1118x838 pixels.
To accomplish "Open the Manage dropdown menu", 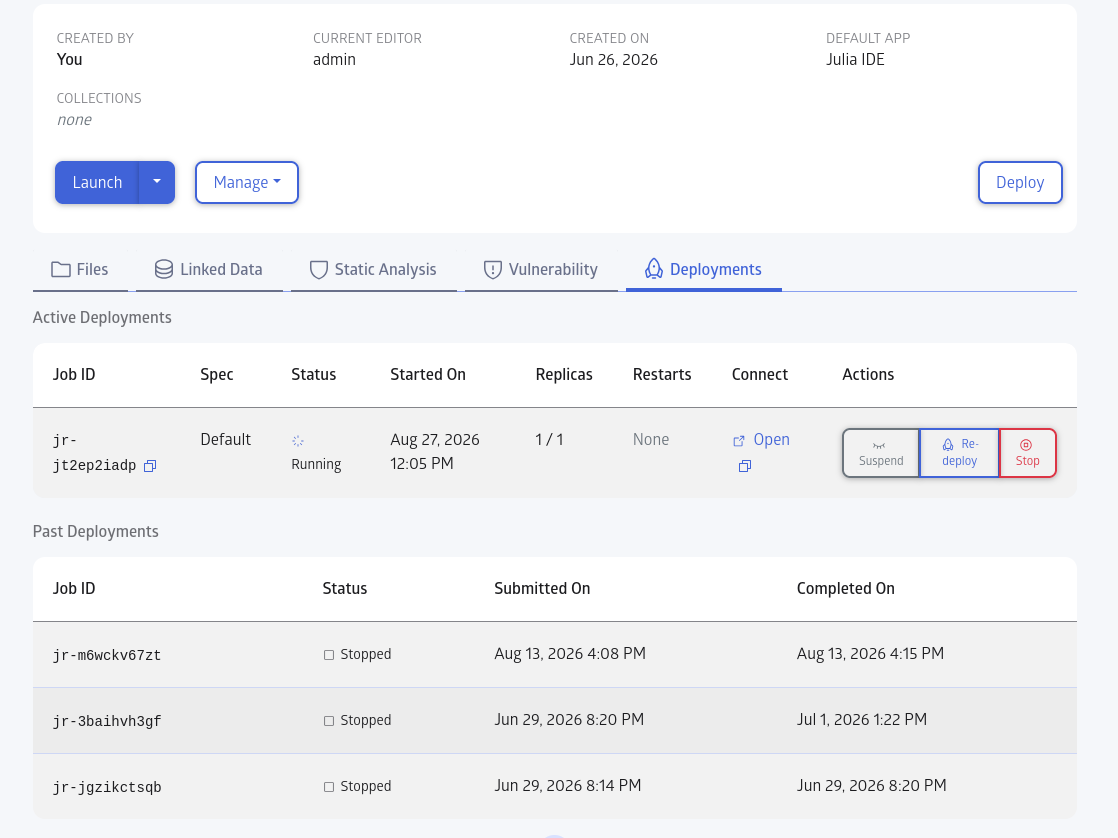I will [x=247, y=183].
